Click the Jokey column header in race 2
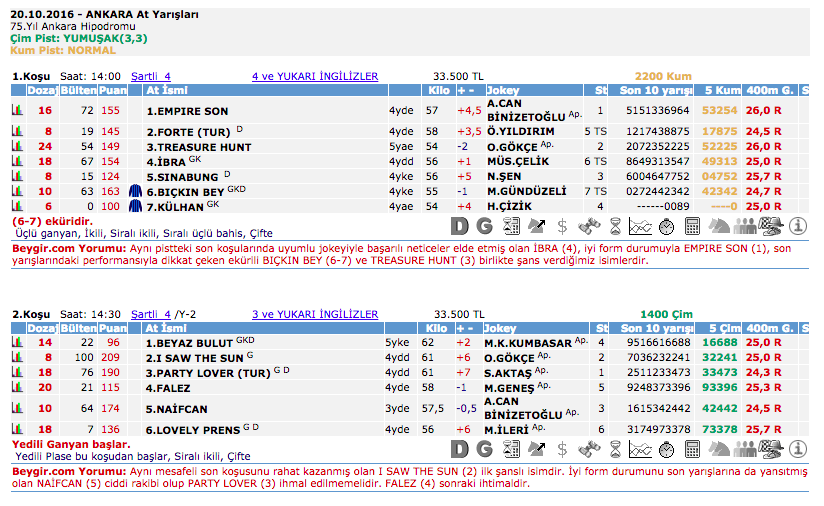The height and width of the screenshot is (506, 824). 501,328
